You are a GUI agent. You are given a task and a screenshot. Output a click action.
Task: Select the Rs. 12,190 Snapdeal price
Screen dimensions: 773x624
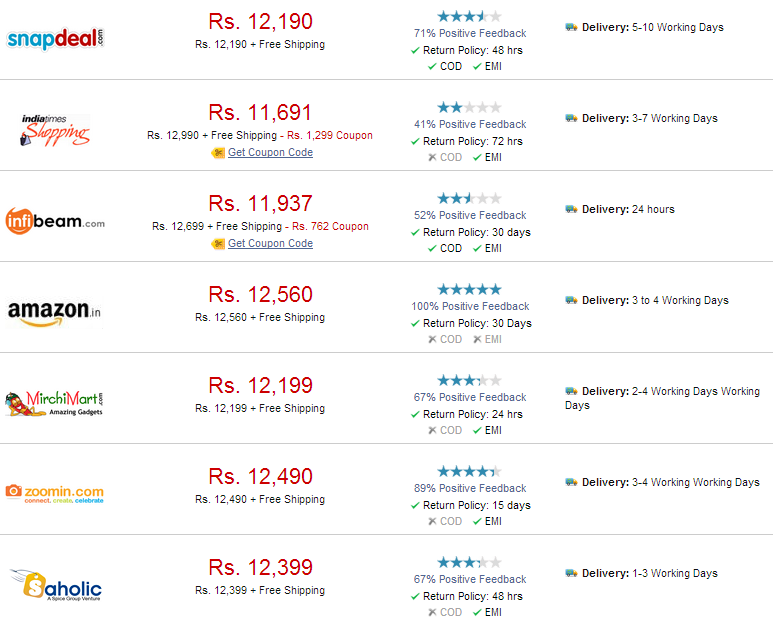[x=260, y=22]
